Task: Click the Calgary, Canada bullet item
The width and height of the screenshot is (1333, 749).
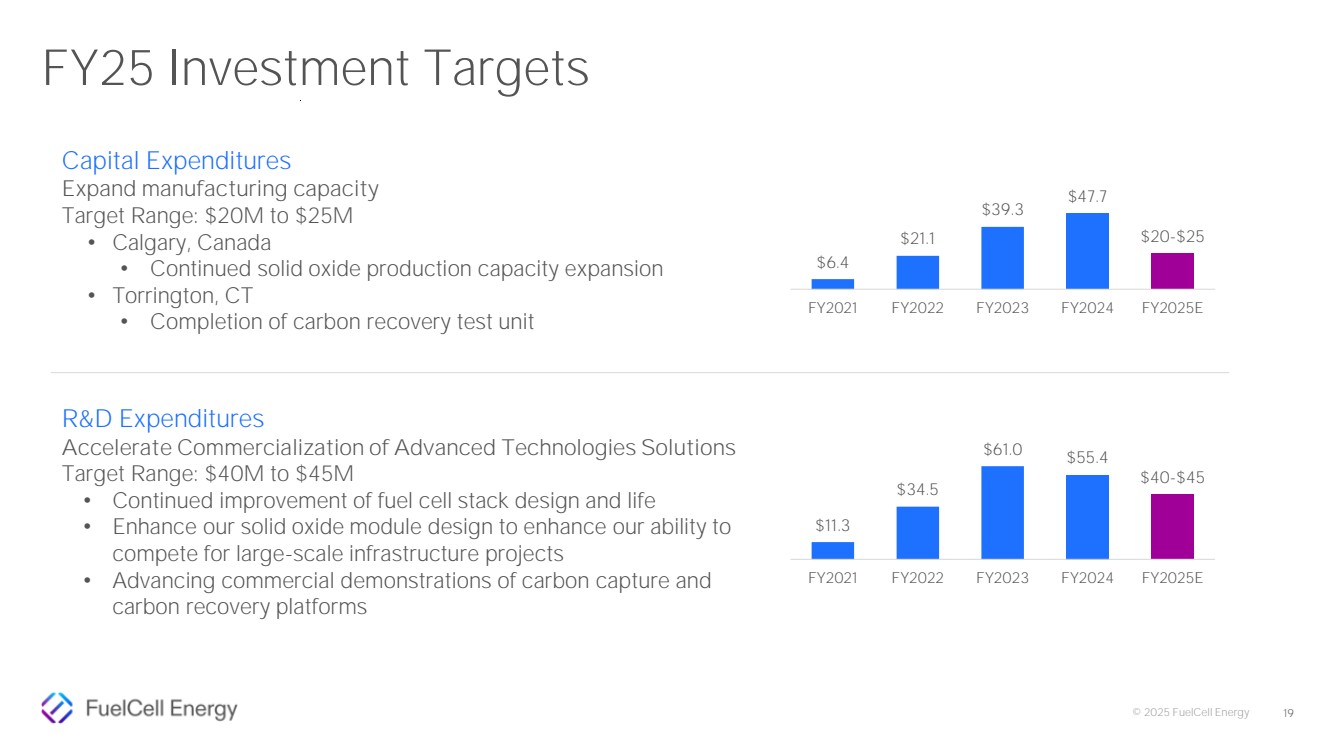Action: [192, 242]
